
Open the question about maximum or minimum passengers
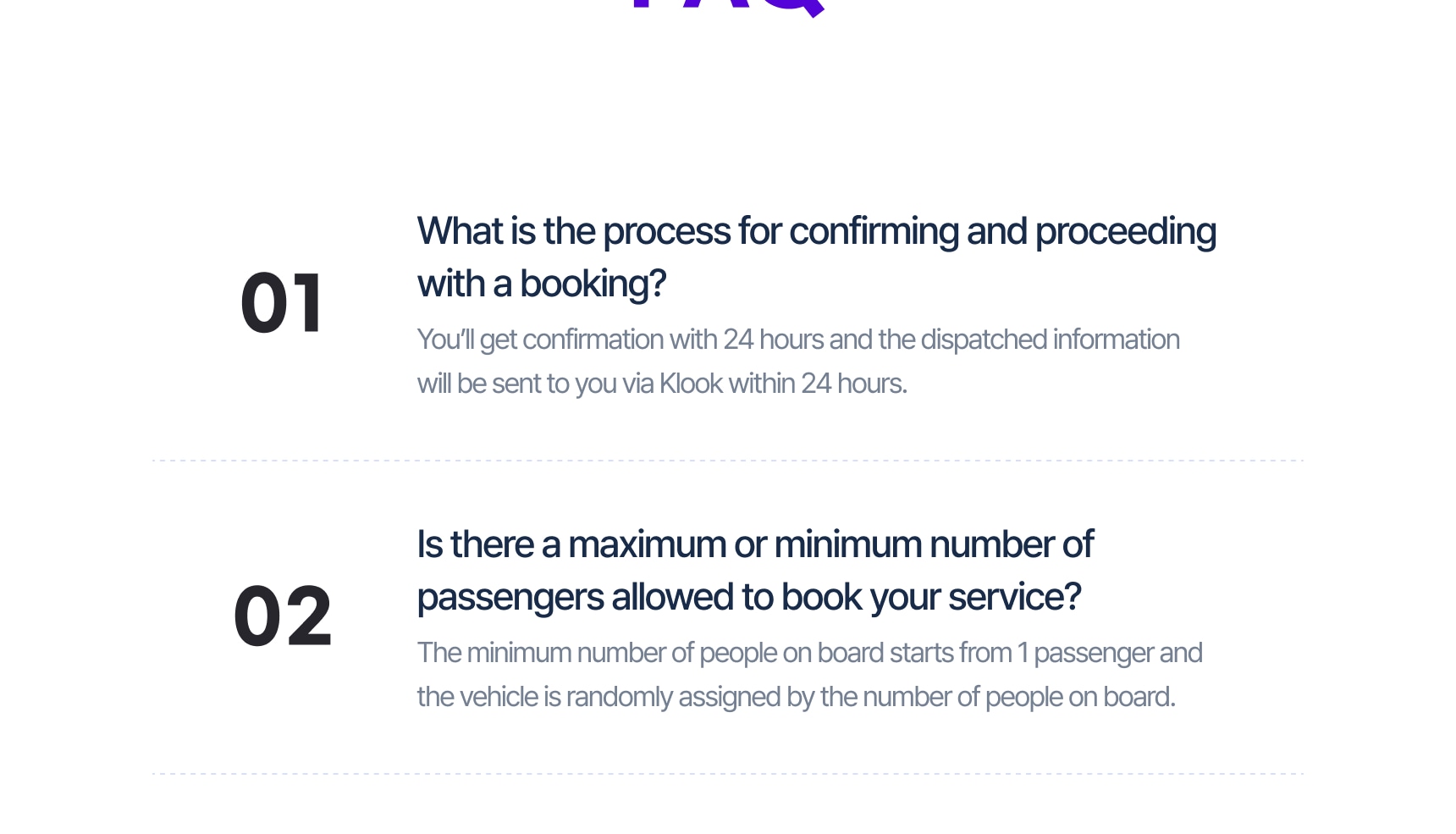(x=755, y=571)
